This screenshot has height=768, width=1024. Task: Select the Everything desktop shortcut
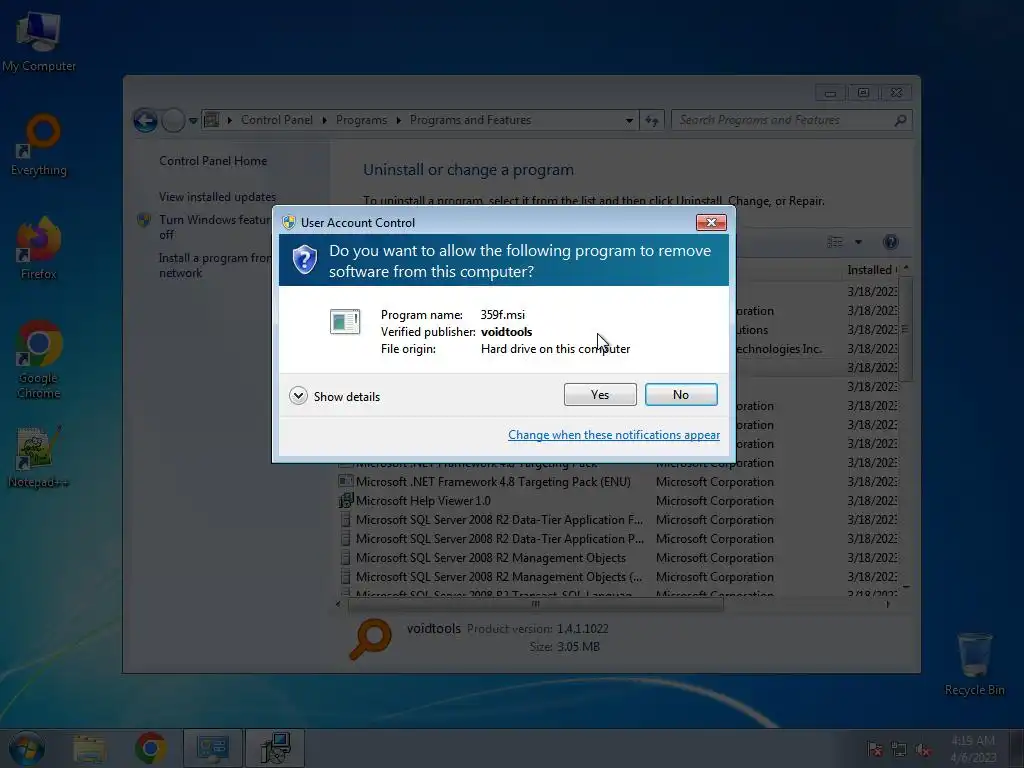[39, 145]
